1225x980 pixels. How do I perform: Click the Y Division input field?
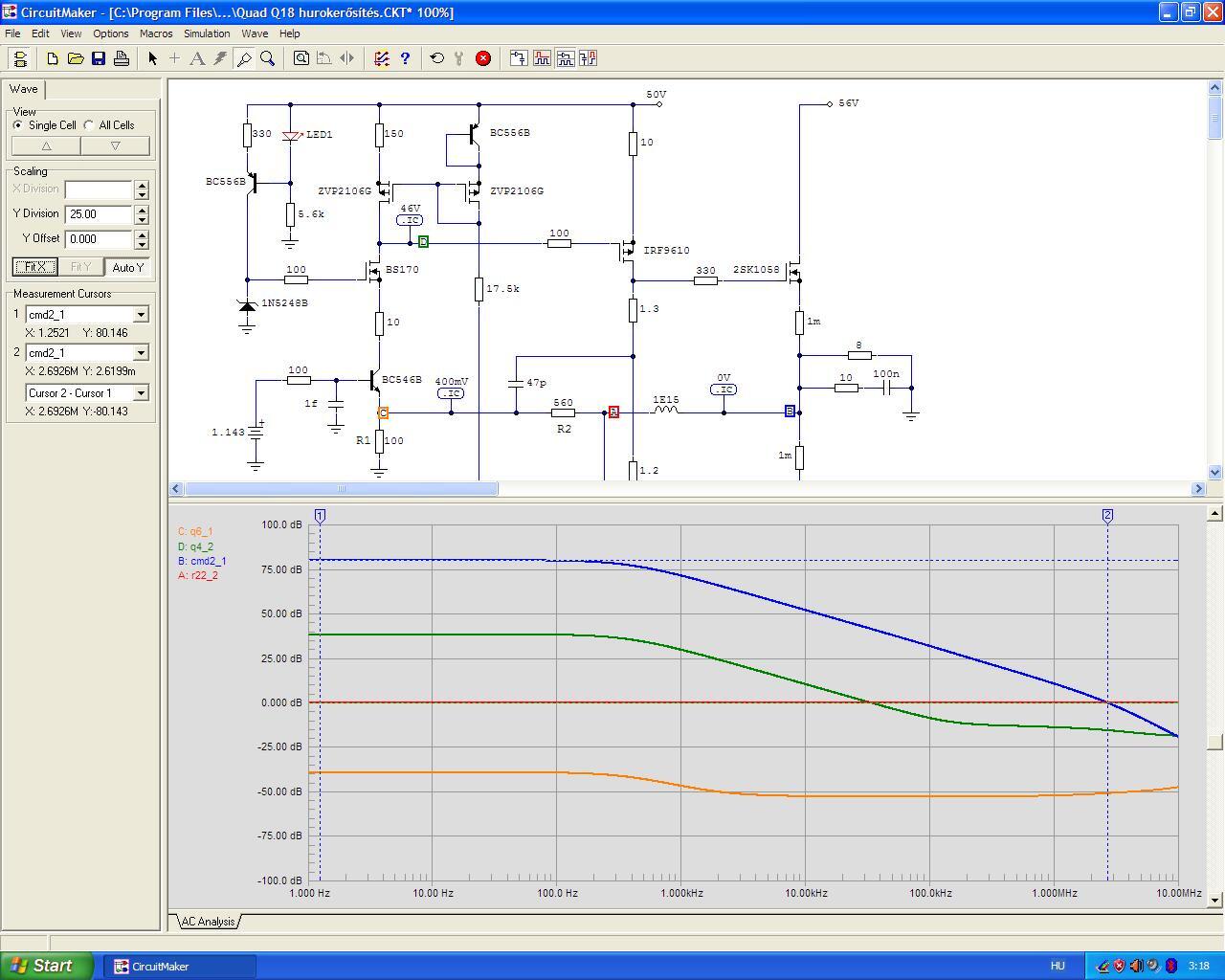tap(98, 214)
